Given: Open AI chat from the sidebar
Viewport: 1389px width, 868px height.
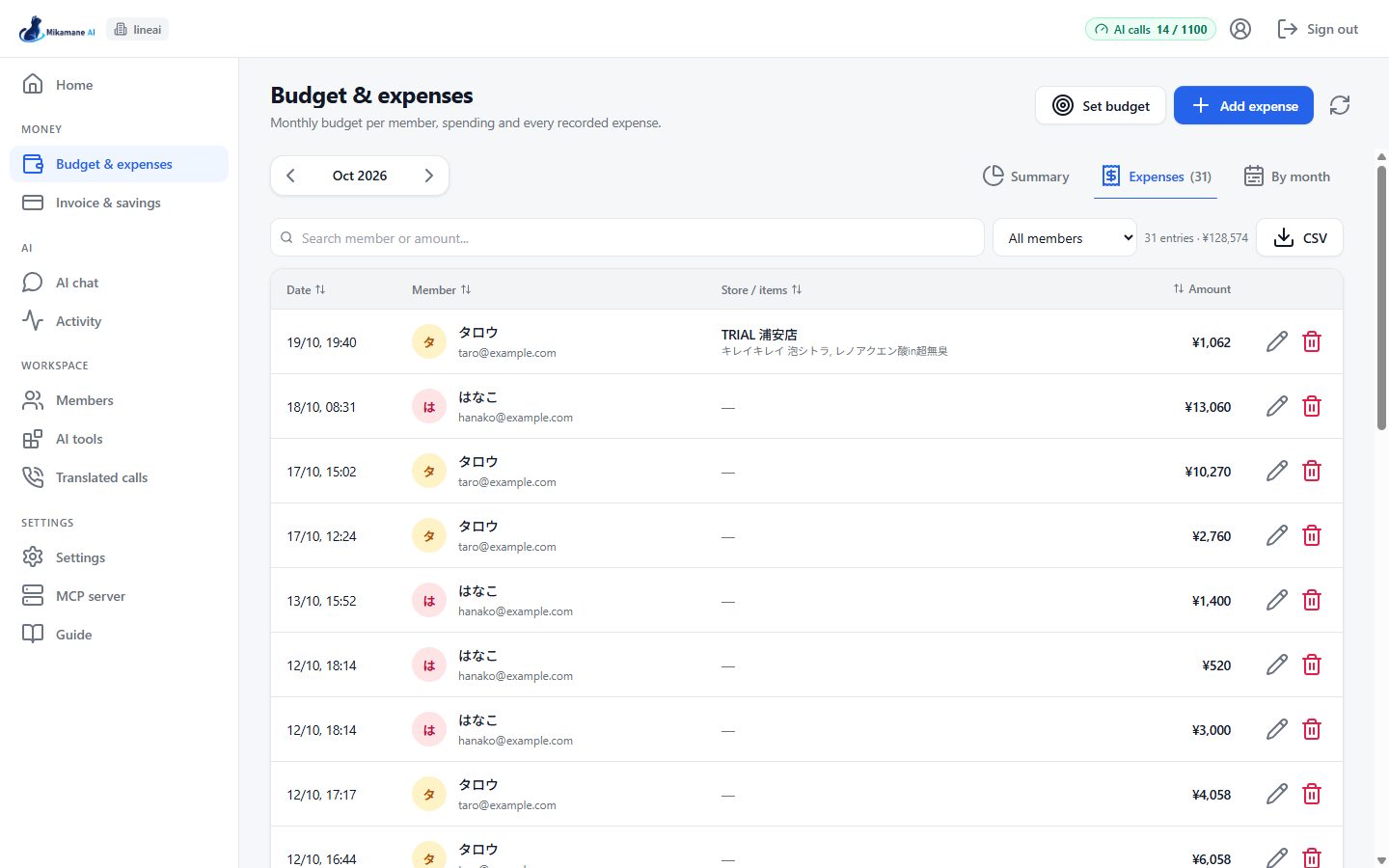Looking at the screenshot, I should click(x=119, y=283).
